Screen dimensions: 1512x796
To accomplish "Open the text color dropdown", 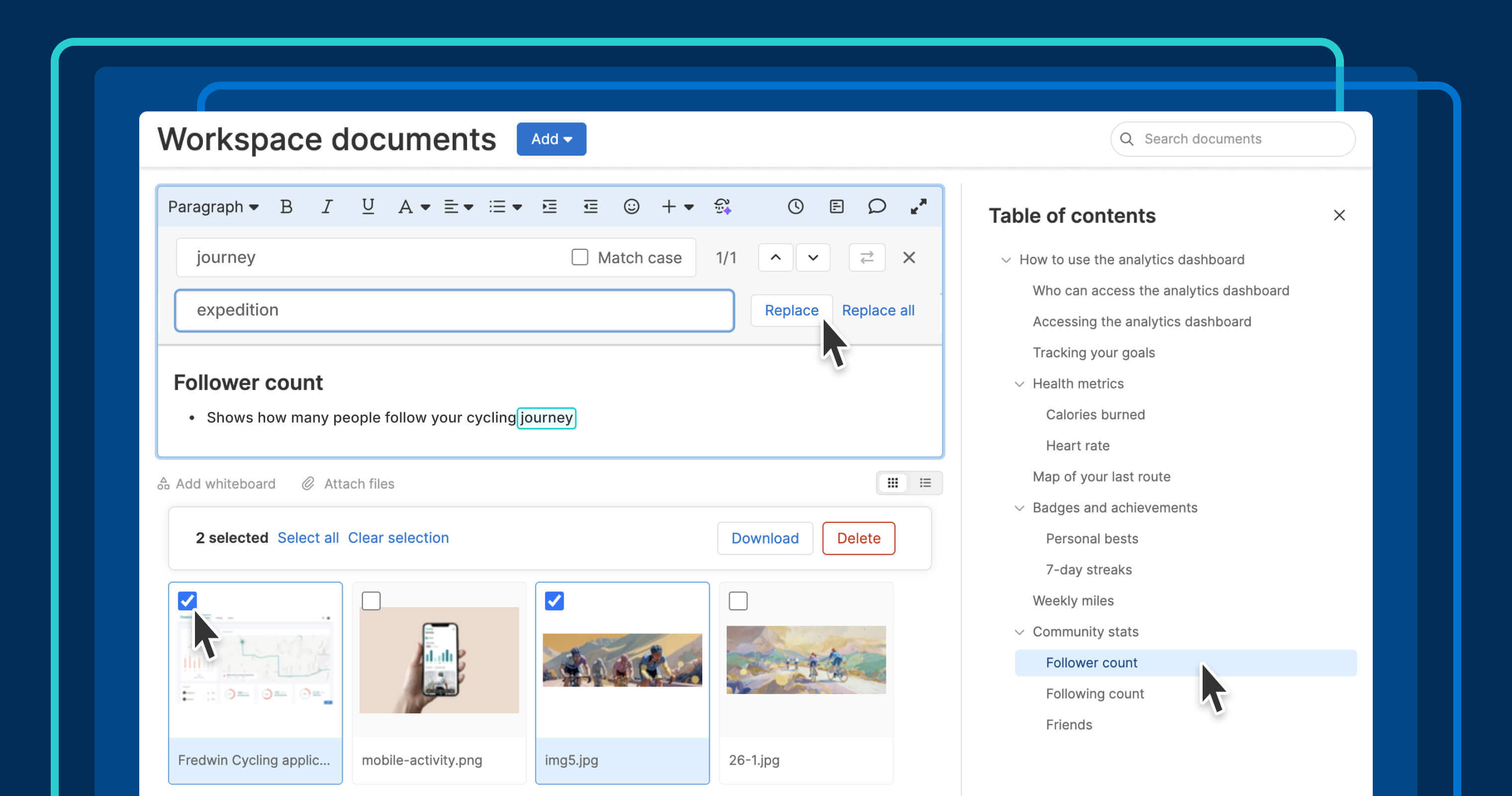I will 414,206.
